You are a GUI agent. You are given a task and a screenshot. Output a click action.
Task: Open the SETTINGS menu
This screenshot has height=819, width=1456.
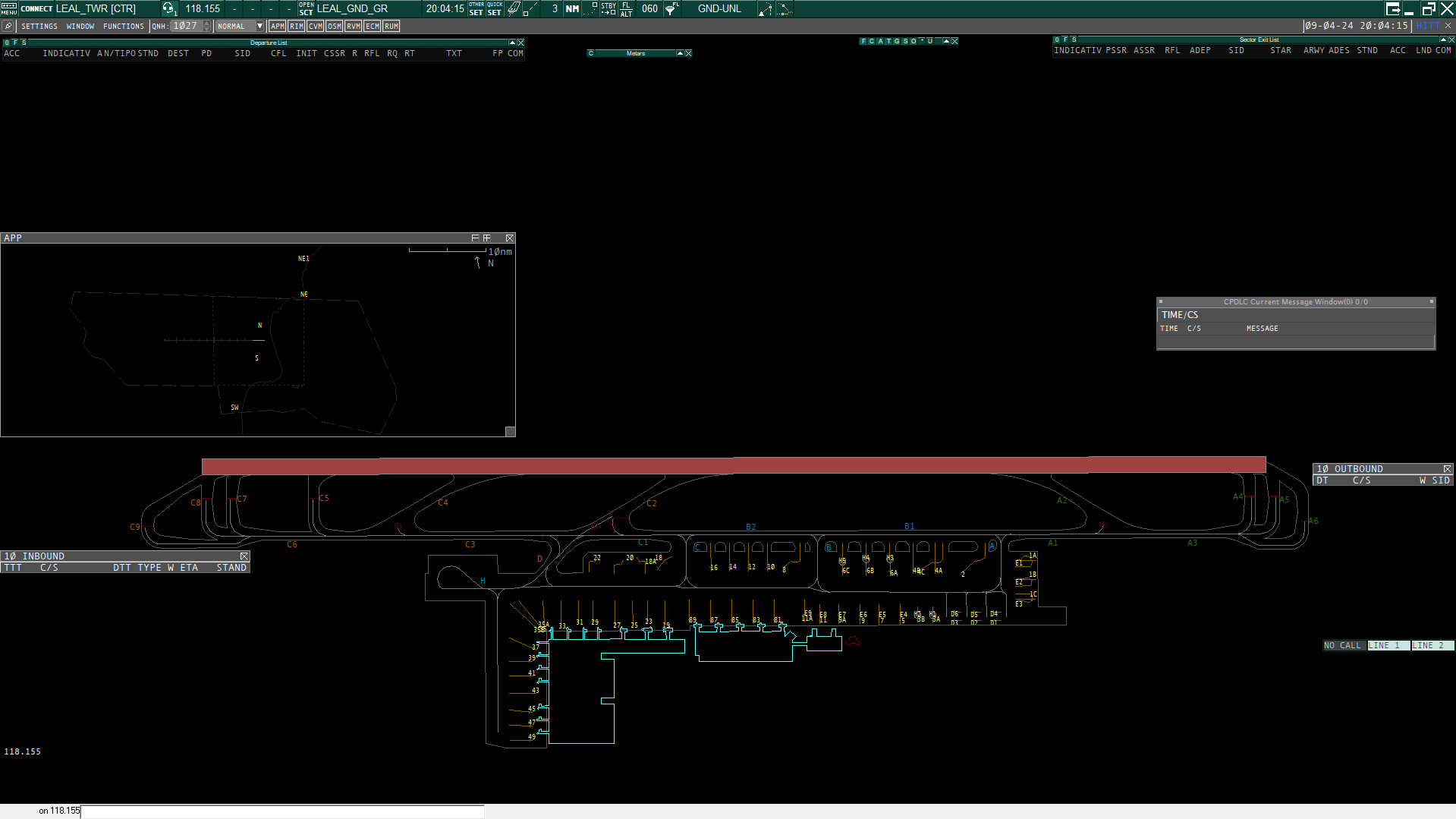pyautogui.click(x=39, y=26)
